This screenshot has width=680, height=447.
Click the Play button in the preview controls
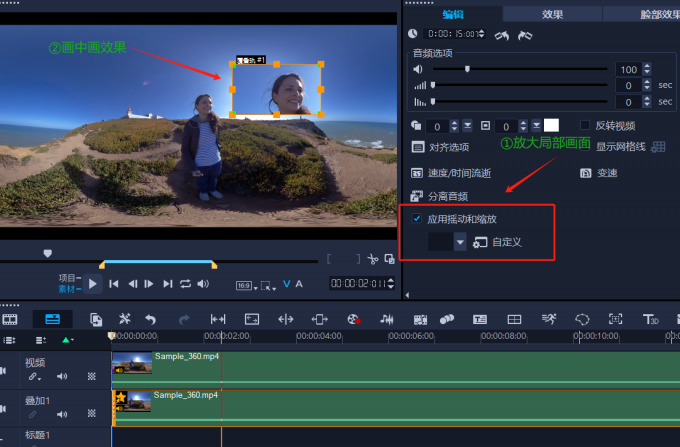coord(93,284)
